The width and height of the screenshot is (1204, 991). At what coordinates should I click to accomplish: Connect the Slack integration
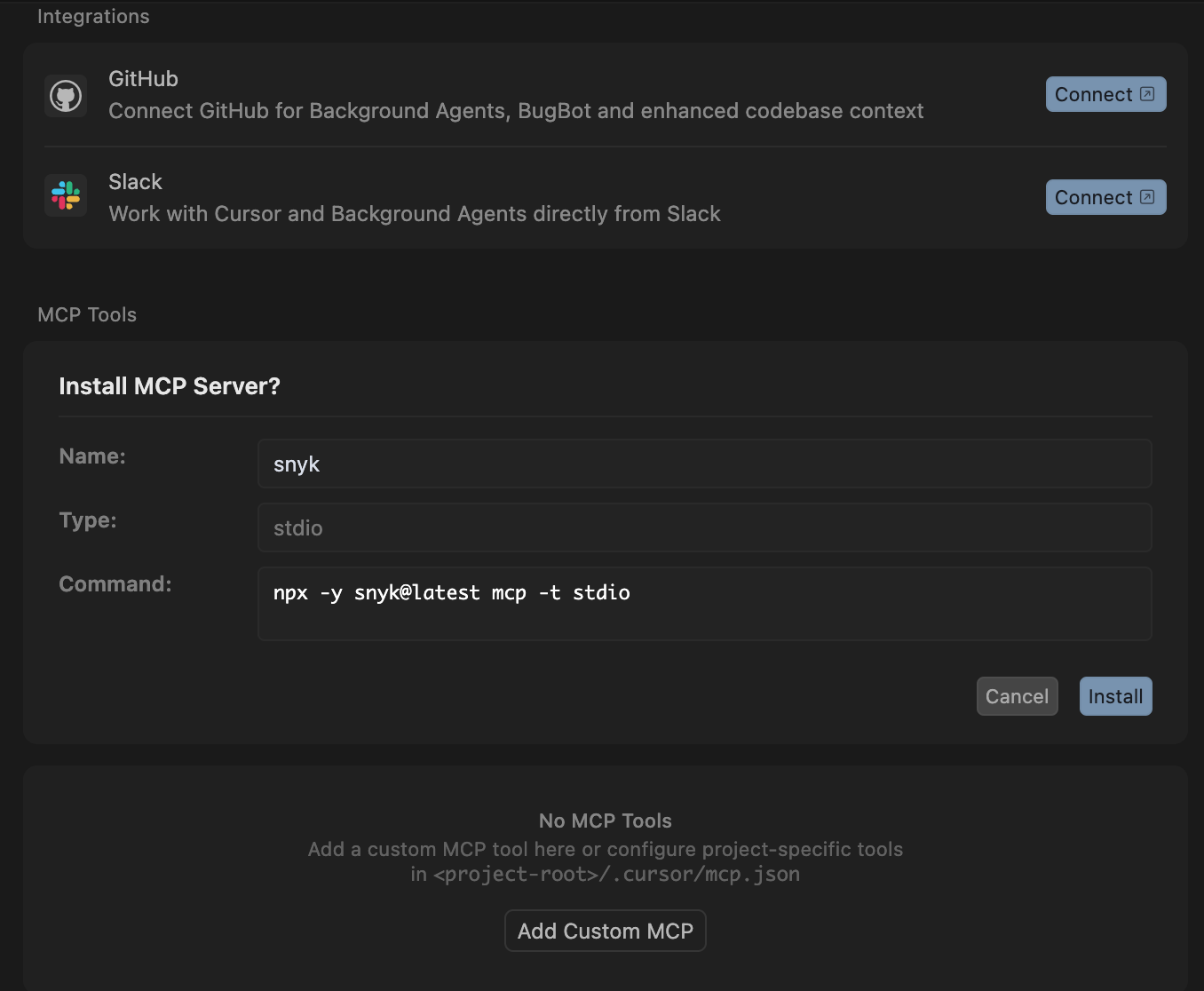[1105, 197]
